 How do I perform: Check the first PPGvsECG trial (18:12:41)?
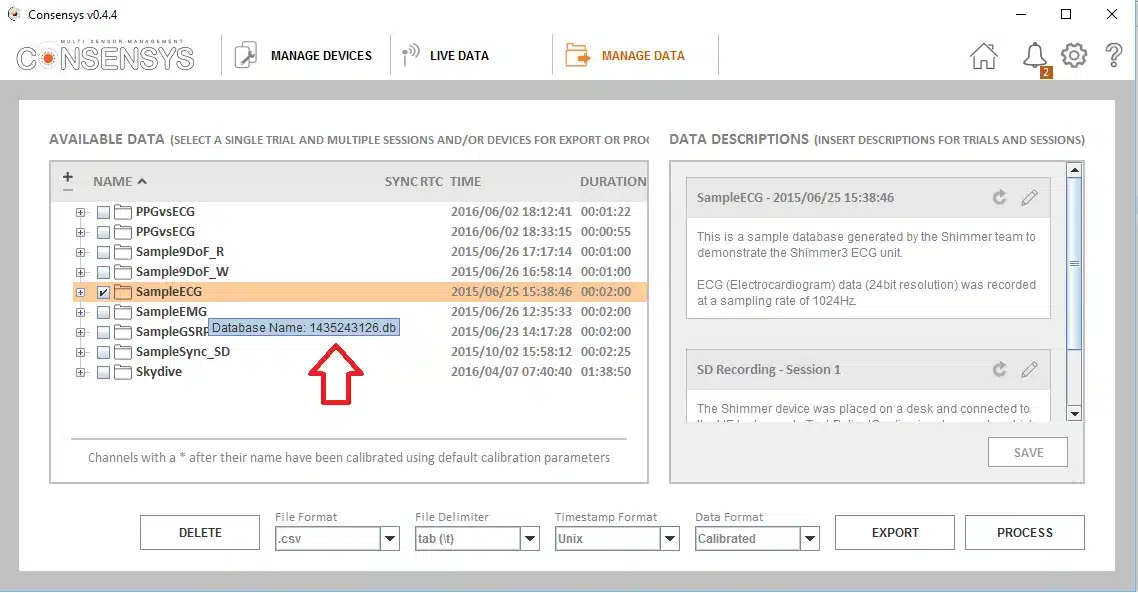click(x=103, y=213)
